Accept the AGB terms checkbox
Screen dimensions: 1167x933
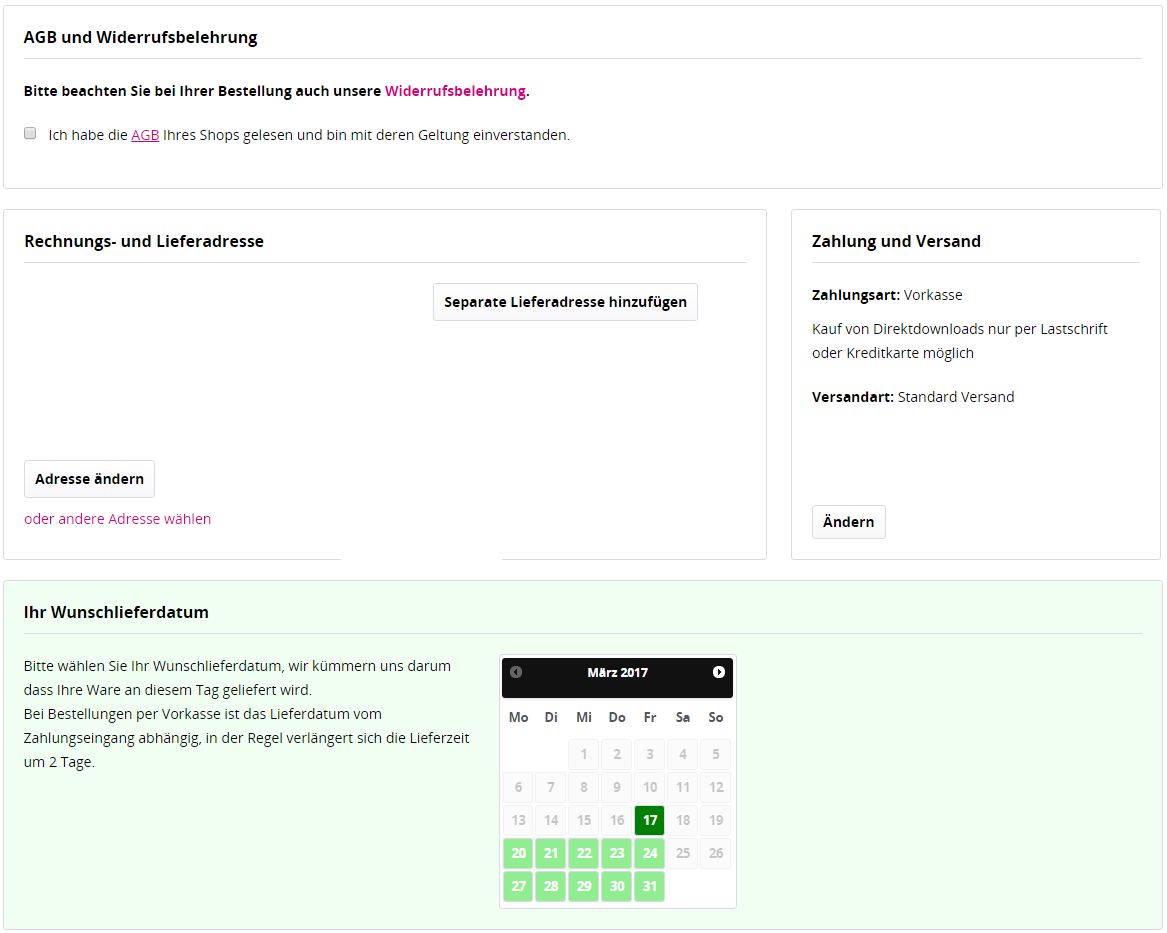point(30,133)
